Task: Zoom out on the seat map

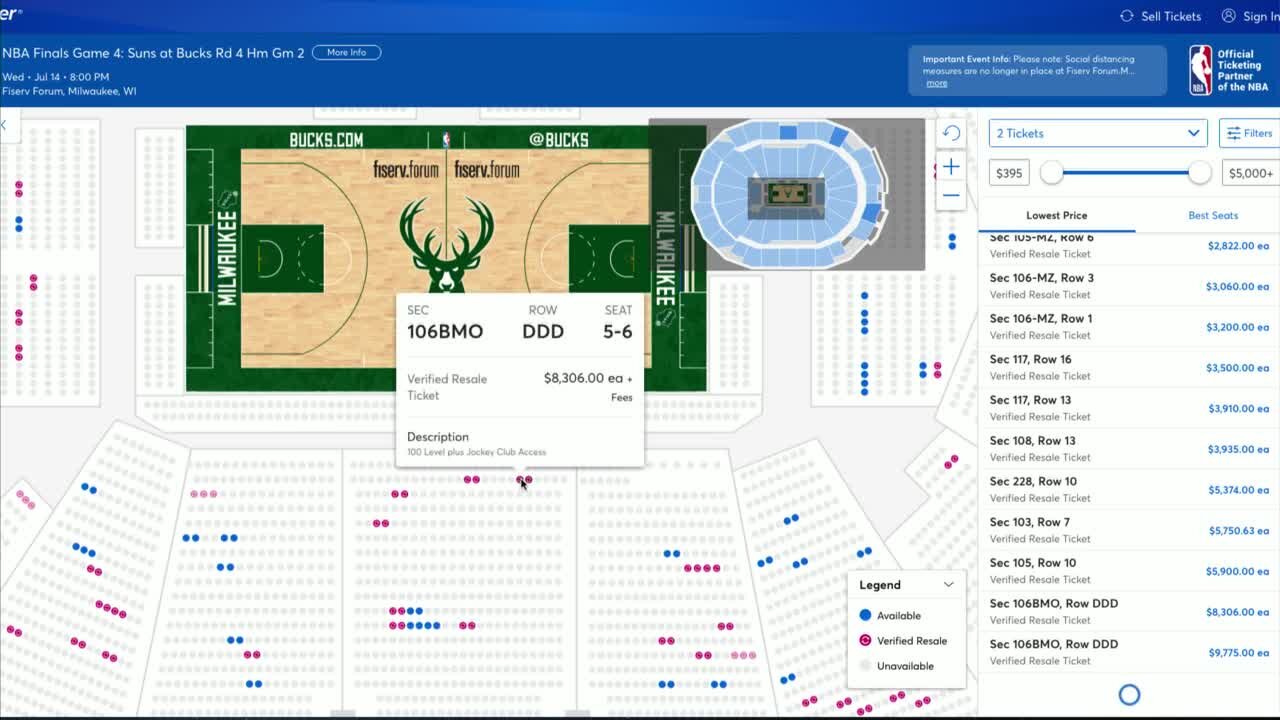Action: pos(951,196)
